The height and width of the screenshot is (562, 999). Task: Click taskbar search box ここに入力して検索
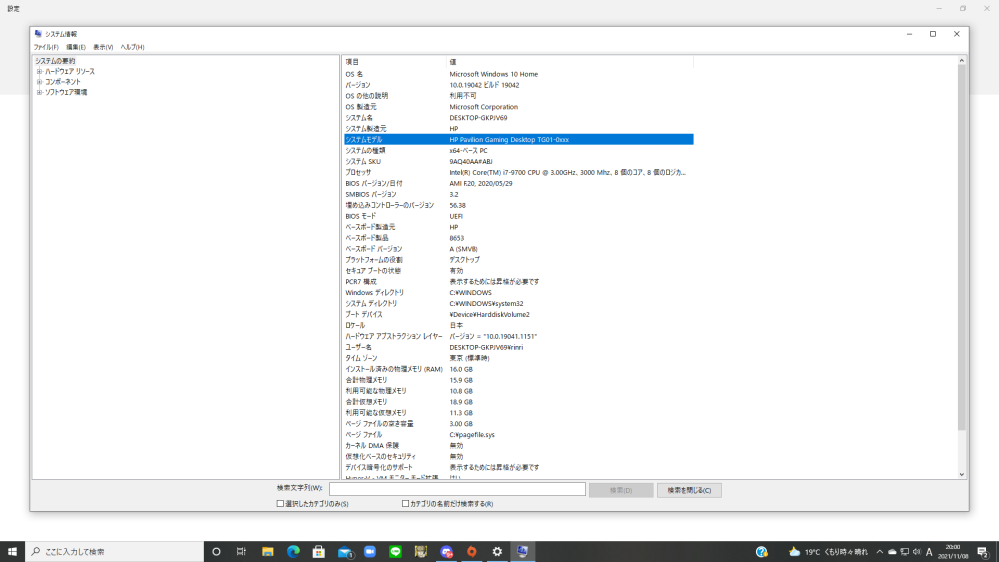point(115,552)
